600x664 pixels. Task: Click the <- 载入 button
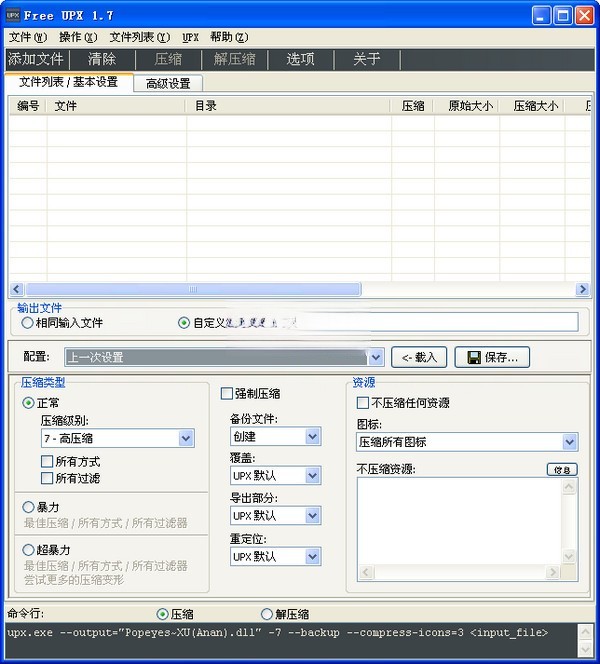[x=419, y=357]
